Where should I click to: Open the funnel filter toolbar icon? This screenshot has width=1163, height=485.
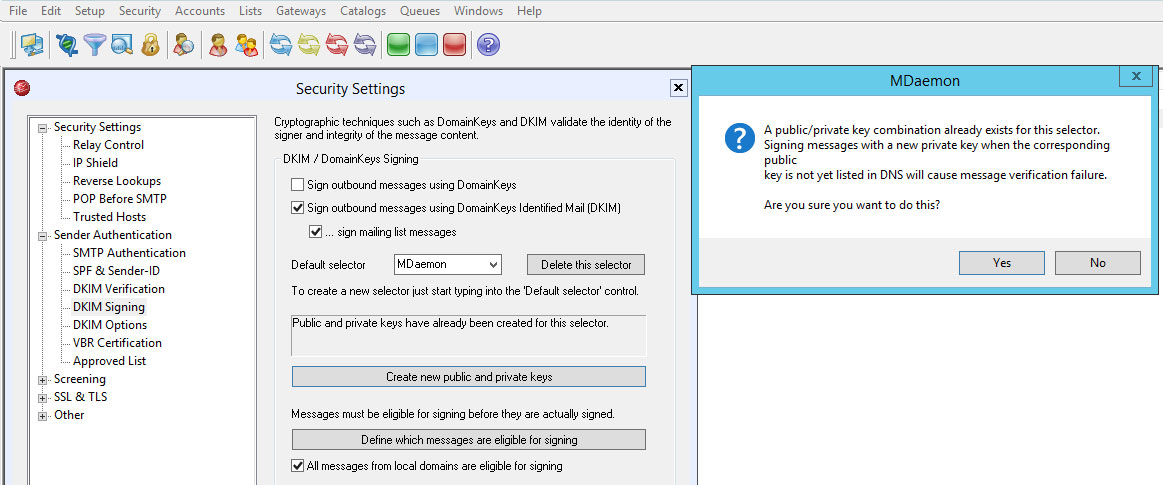[94, 45]
